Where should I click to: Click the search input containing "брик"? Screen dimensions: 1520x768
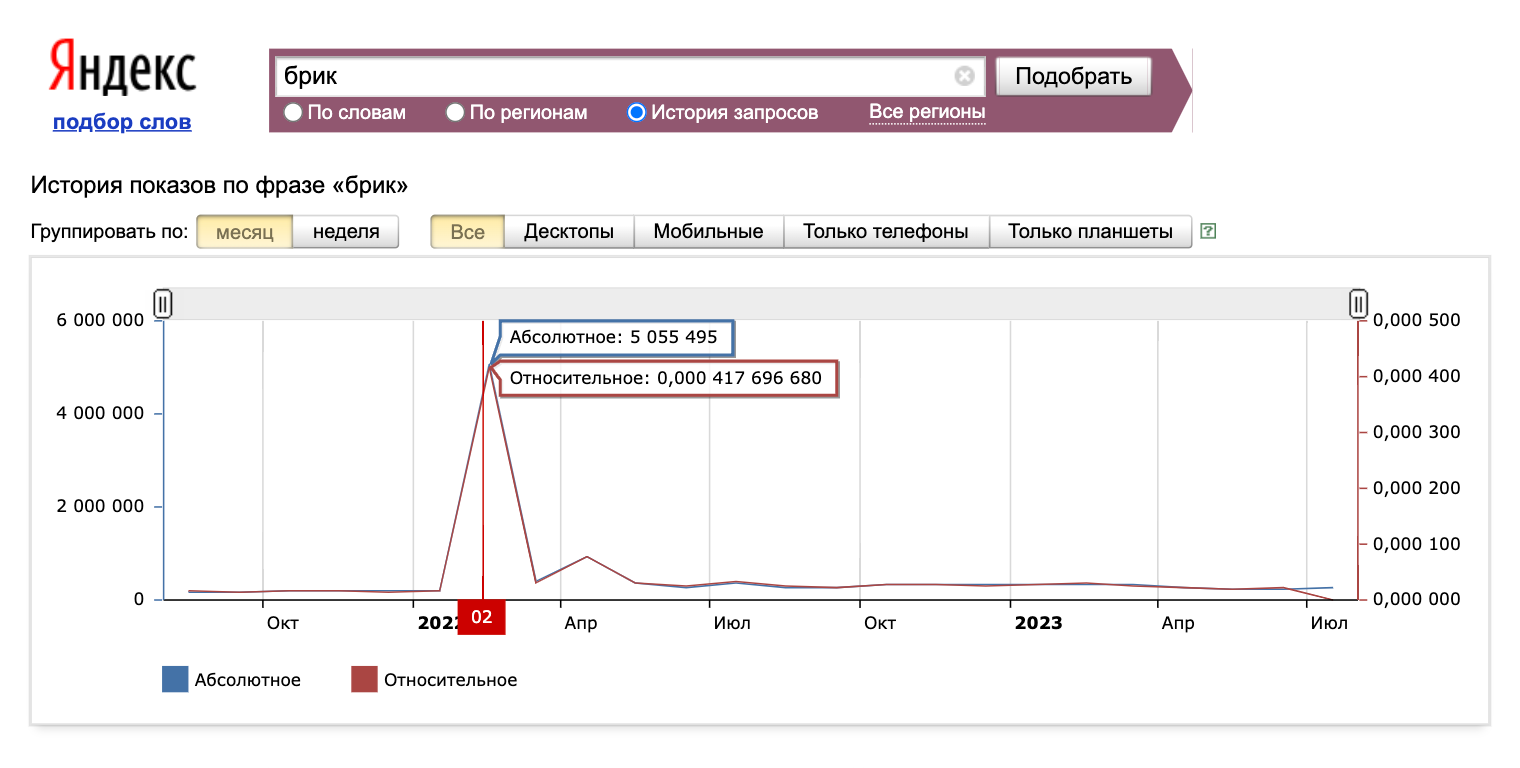[630, 76]
